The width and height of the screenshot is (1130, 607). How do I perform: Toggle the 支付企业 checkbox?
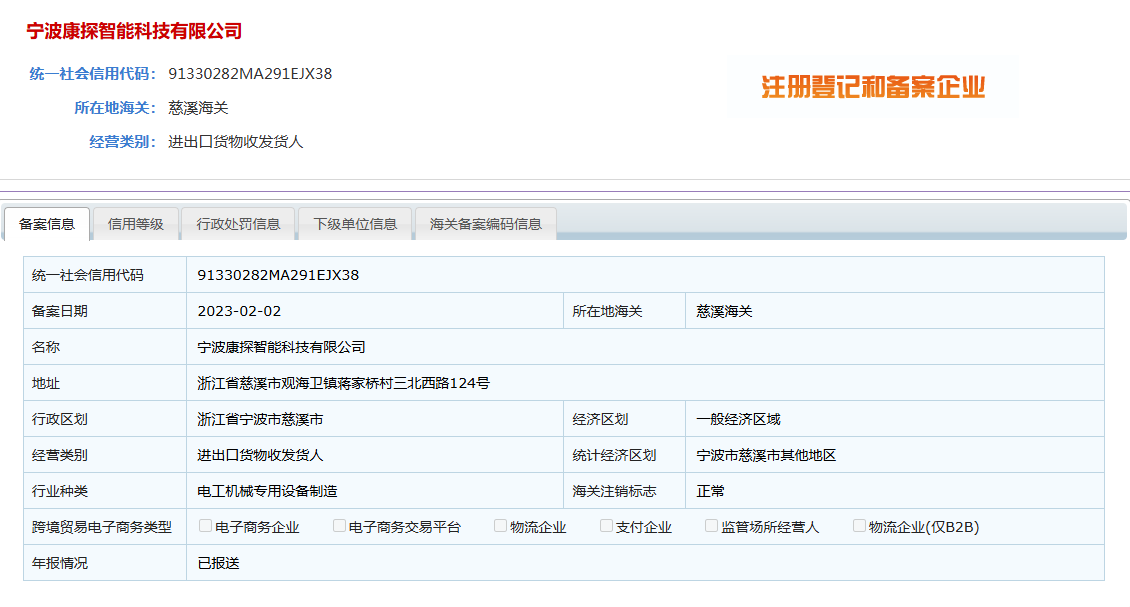[x=606, y=526]
